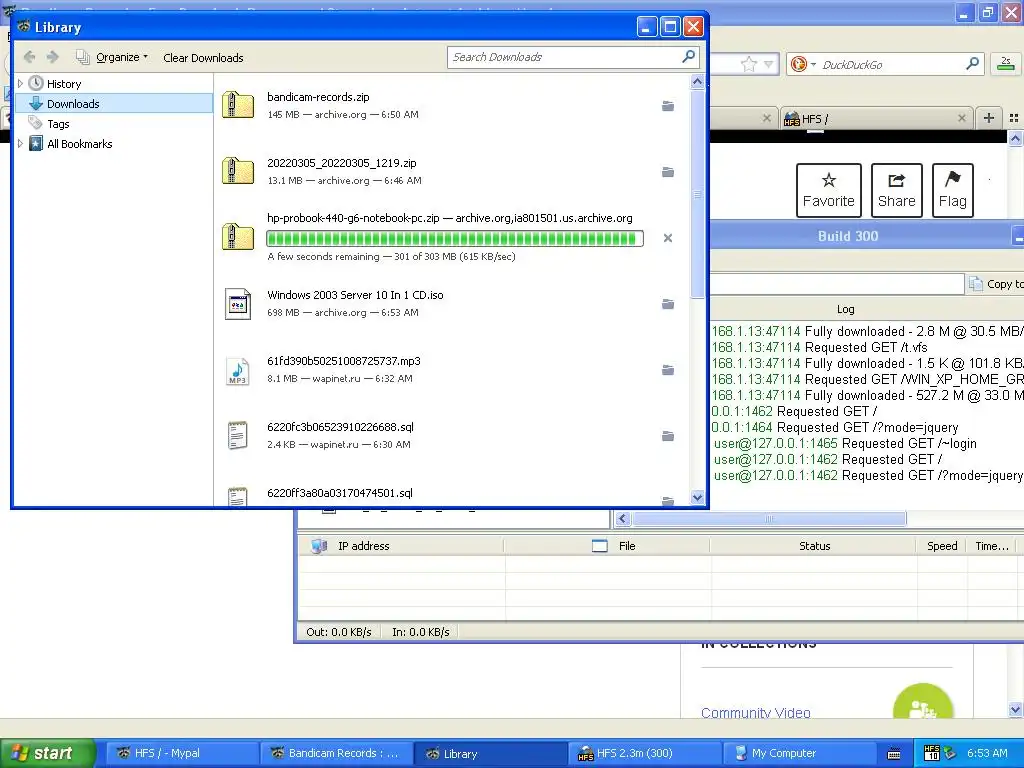
Task: Click the hp-probook zip file icon
Action: pos(238,237)
